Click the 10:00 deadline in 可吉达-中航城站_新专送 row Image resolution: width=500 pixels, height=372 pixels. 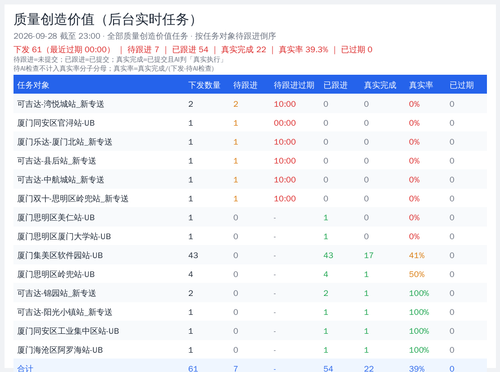point(285,180)
